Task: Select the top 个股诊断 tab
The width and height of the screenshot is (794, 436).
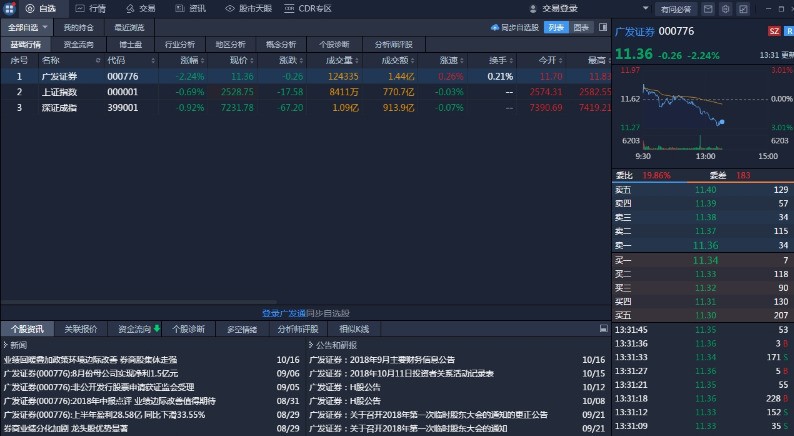Action: [334, 45]
